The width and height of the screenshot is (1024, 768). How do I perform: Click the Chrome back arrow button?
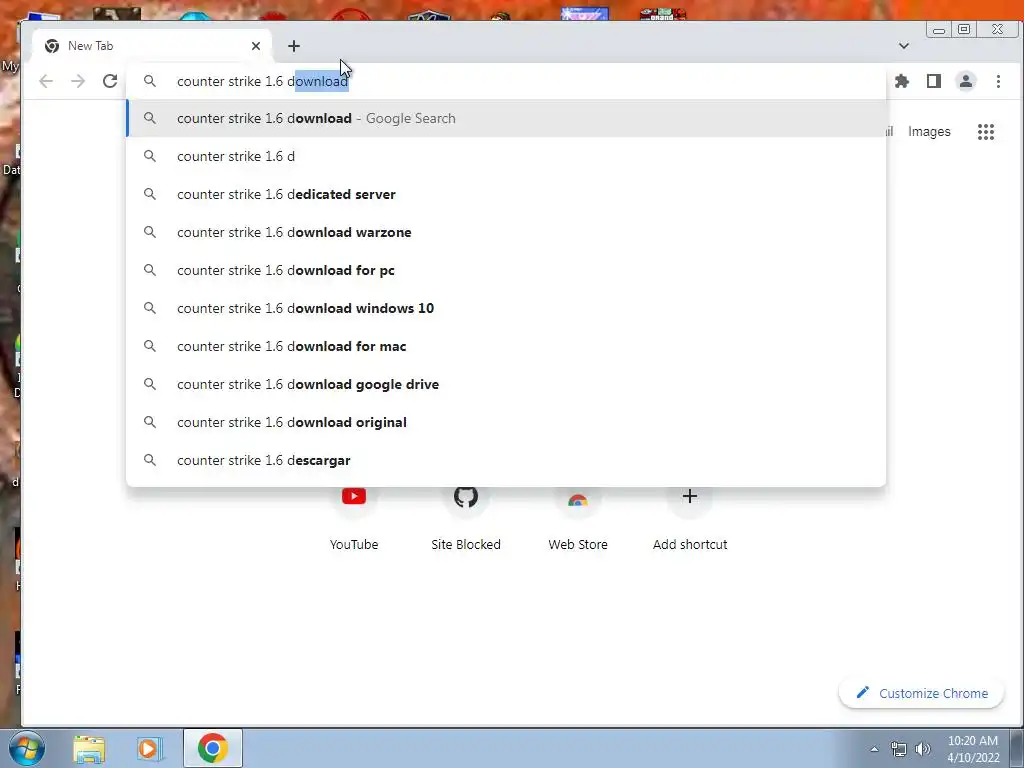tap(46, 81)
